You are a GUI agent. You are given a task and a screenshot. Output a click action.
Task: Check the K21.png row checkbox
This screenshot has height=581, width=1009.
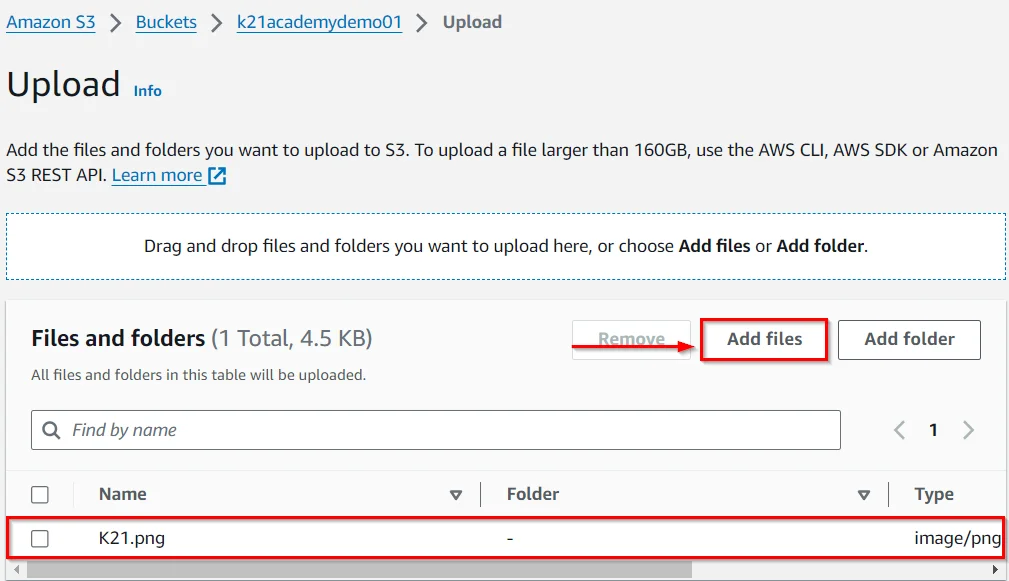[x=40, y=539]
